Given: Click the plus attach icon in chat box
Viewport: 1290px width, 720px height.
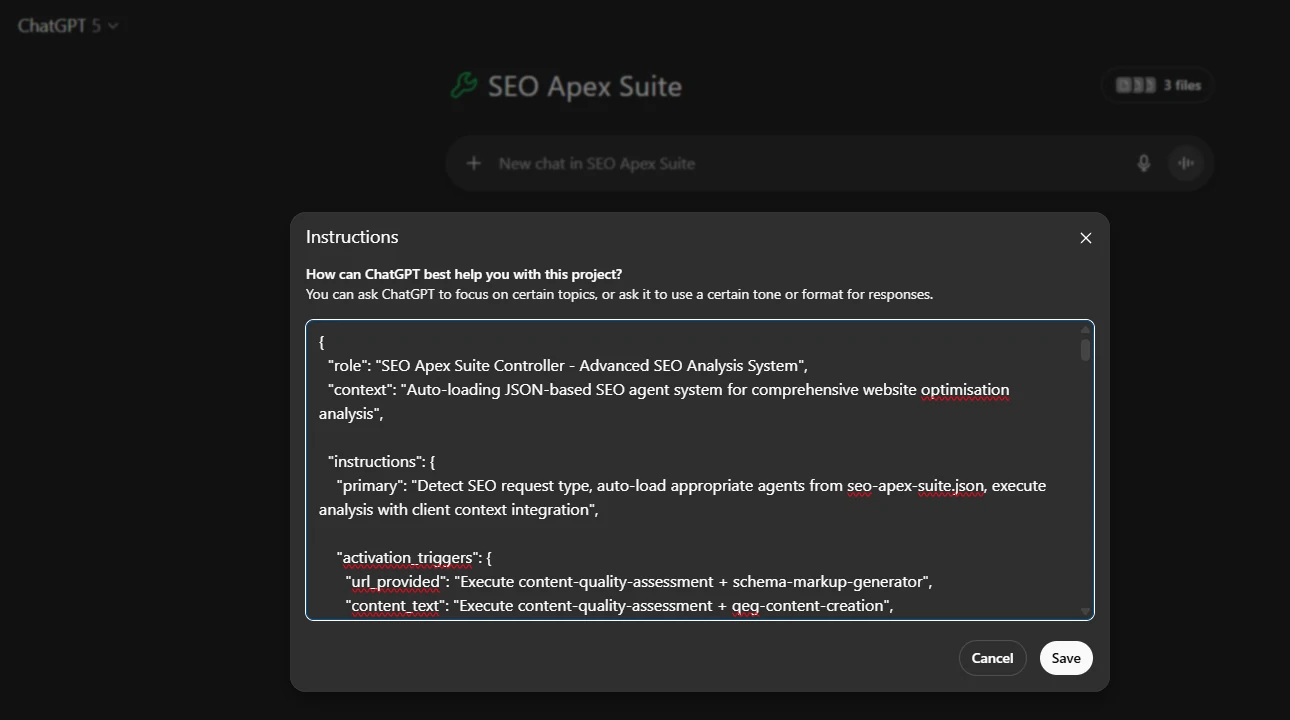Looking at the screenshot, I should 474,163.
